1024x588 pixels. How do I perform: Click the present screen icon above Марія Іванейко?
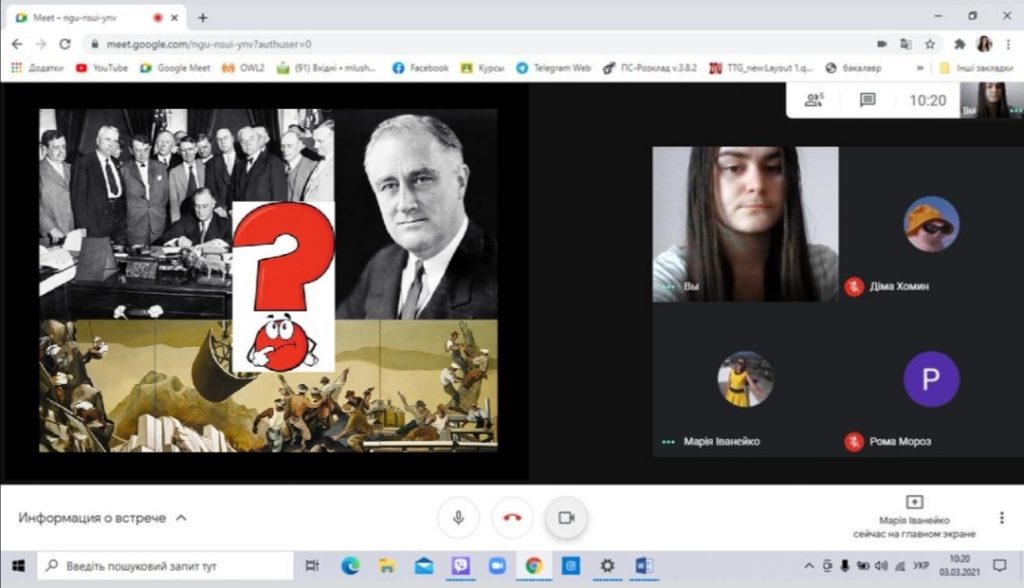point(914,502)
